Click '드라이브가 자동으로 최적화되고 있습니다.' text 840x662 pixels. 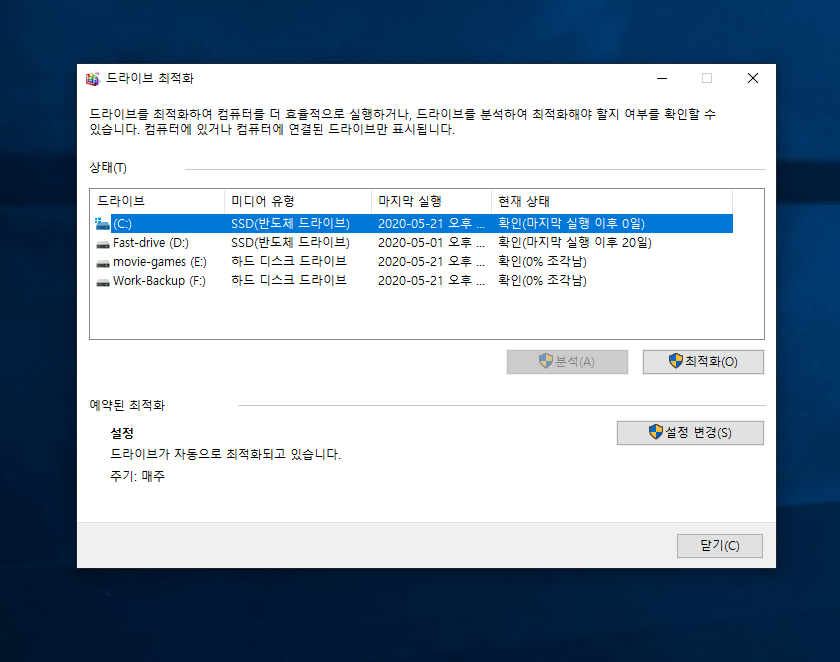226,454
